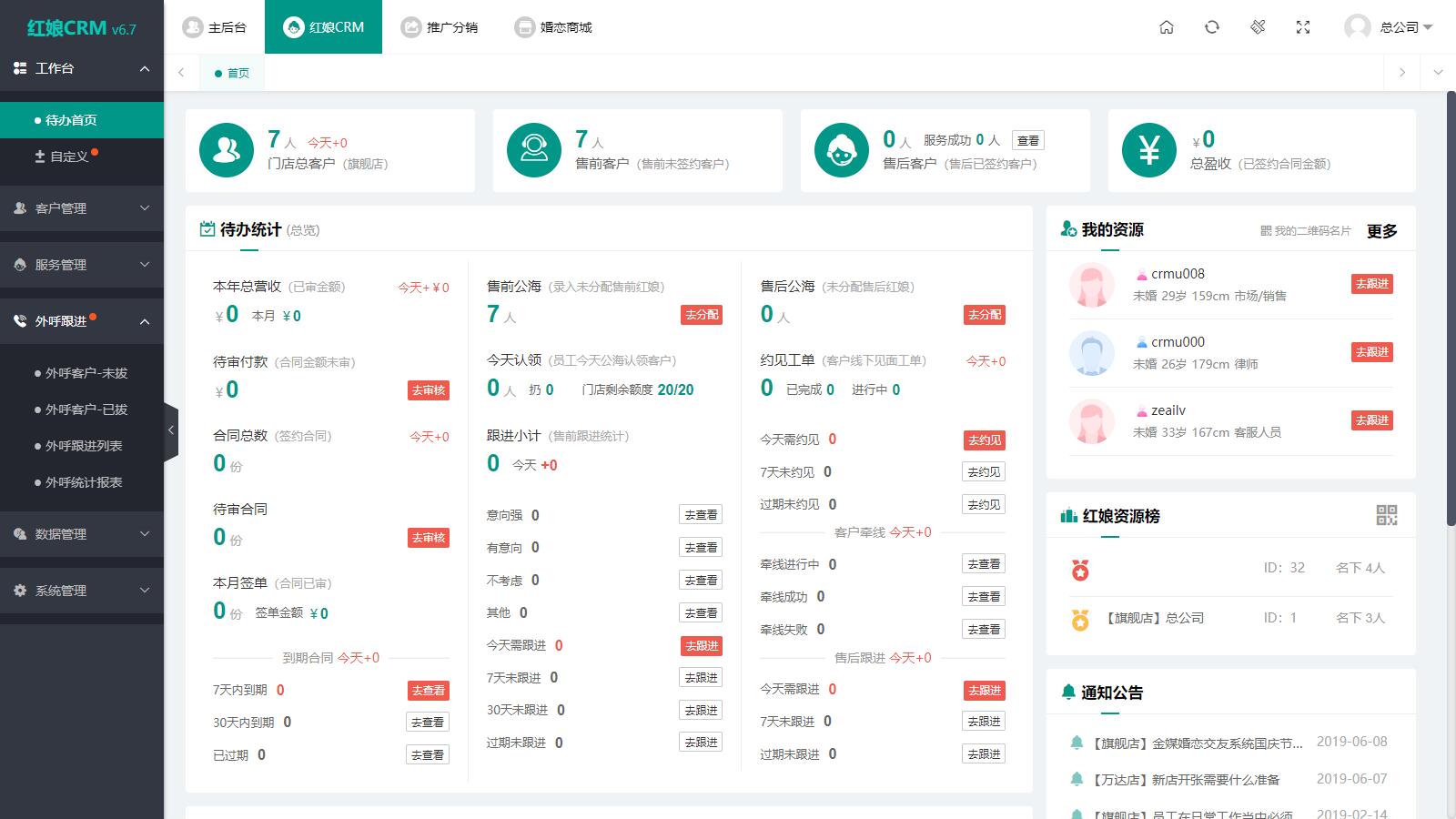The width and height of the screenshot is (1456, 819).
Task: Click crmu008 avatar thumbnail
Action: pos(1092,285)
